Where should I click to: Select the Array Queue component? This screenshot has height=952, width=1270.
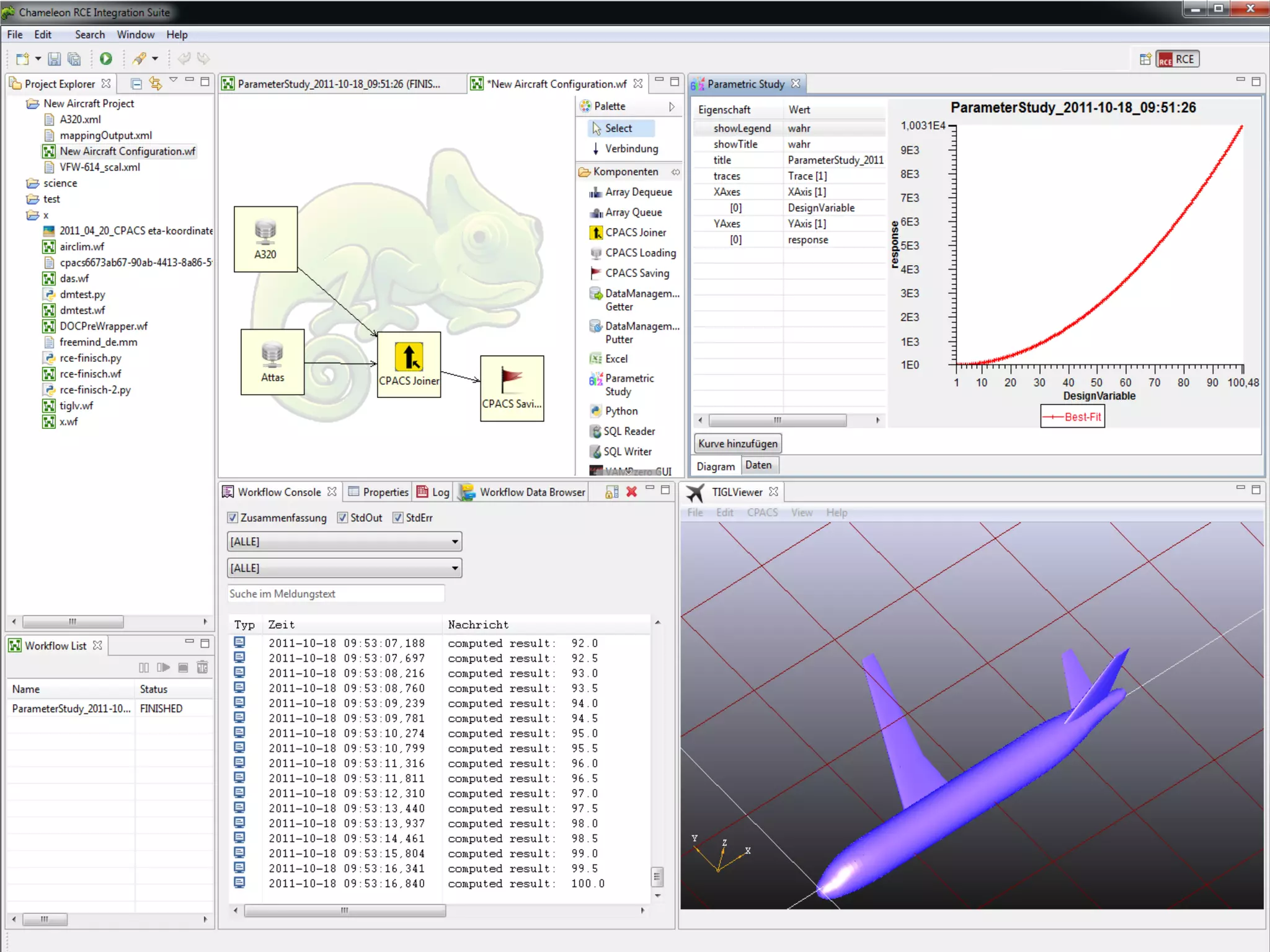[626, 213]
